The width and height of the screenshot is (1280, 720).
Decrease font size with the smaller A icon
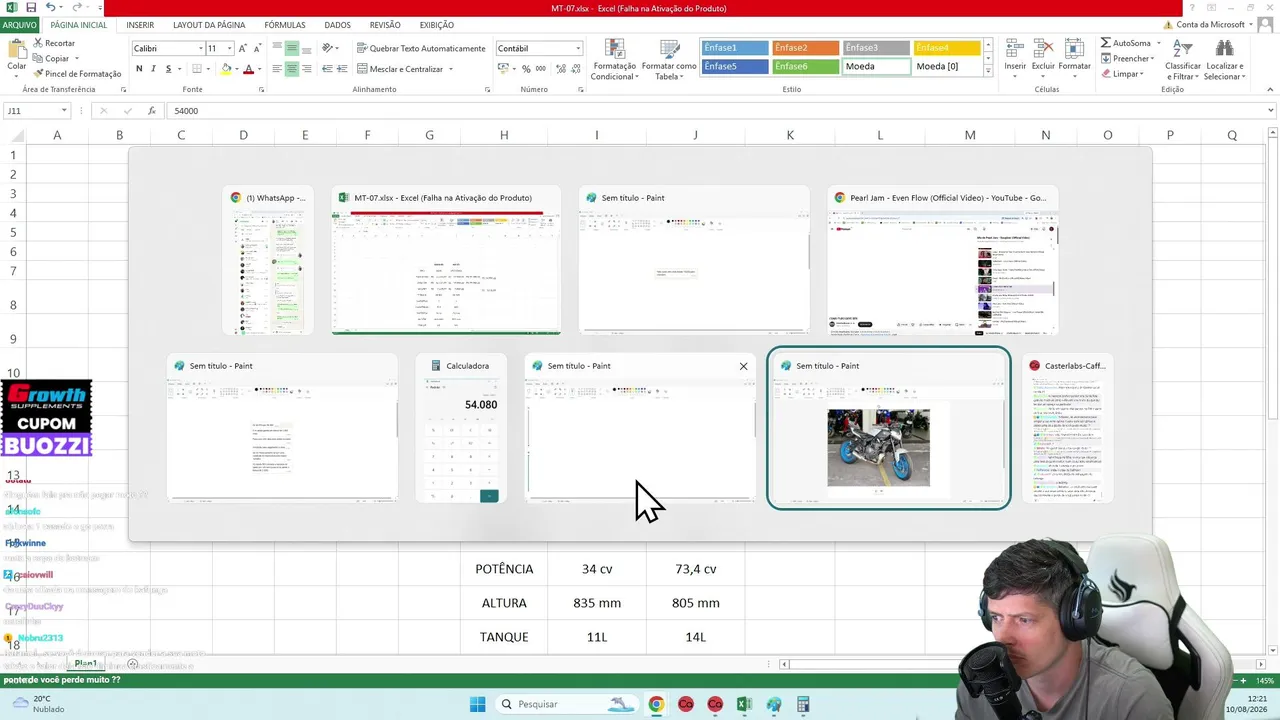(x=258, y=48)
